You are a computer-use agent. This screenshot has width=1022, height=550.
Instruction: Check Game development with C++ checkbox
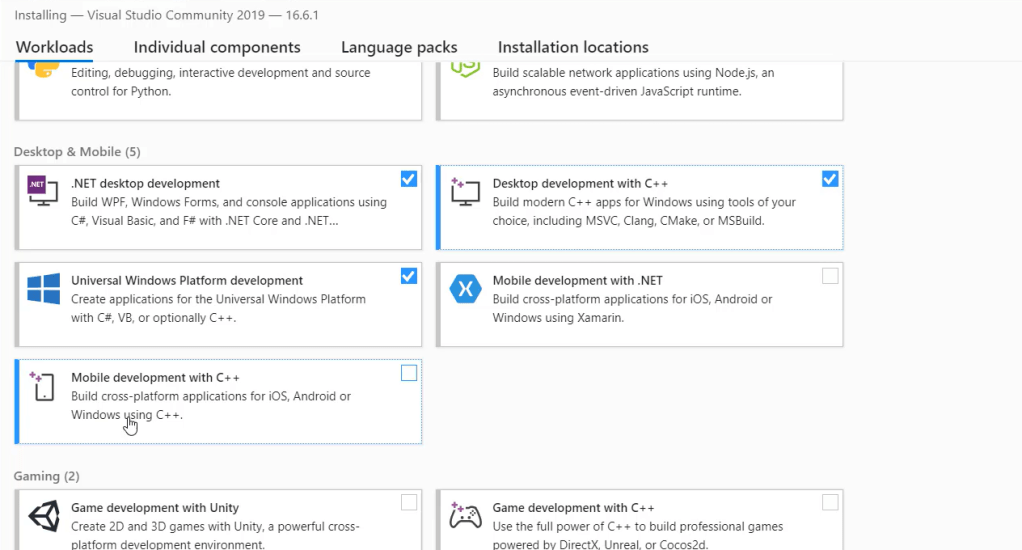click(830, 502)
